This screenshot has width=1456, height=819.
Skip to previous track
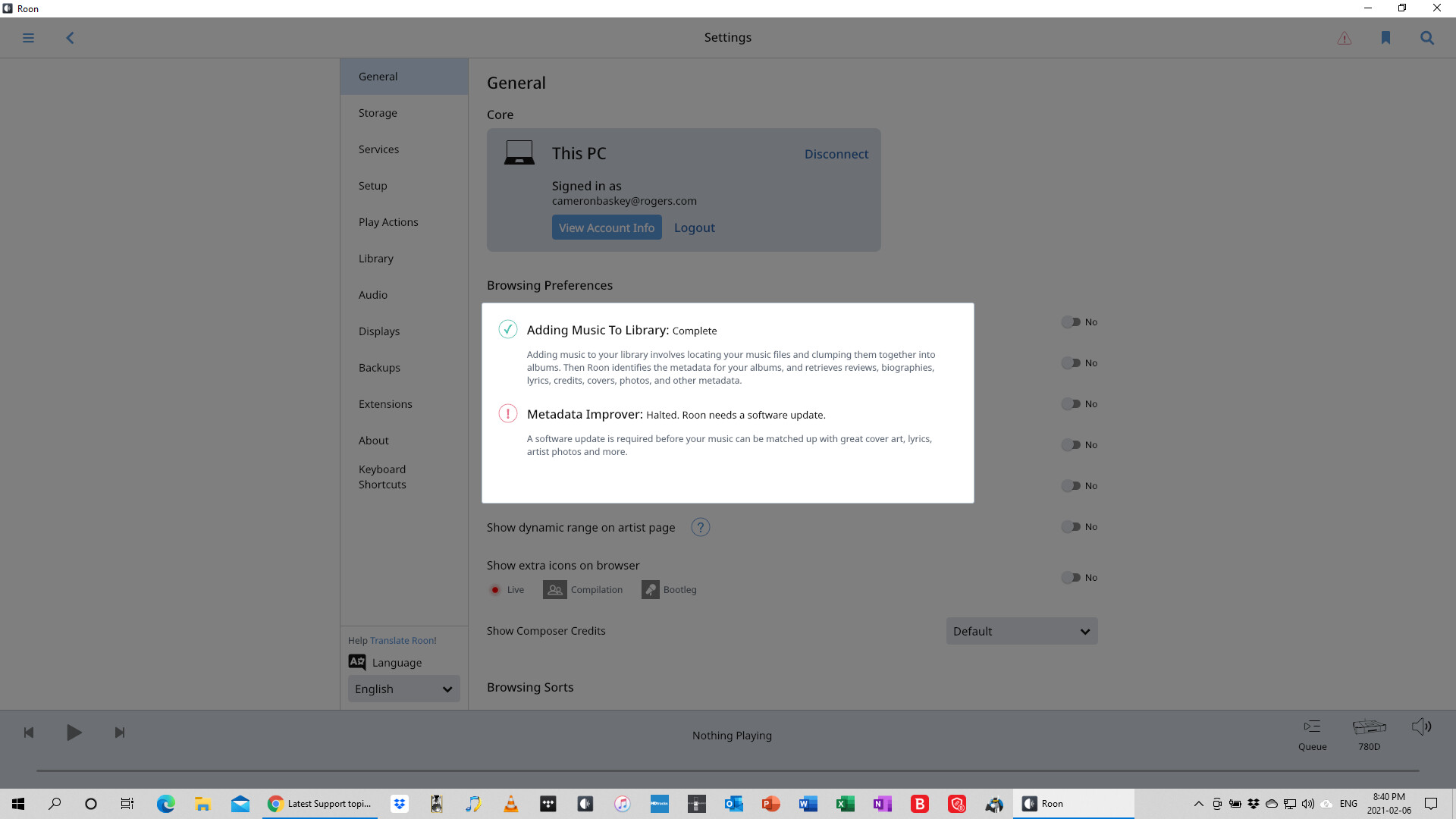point(29,733)
